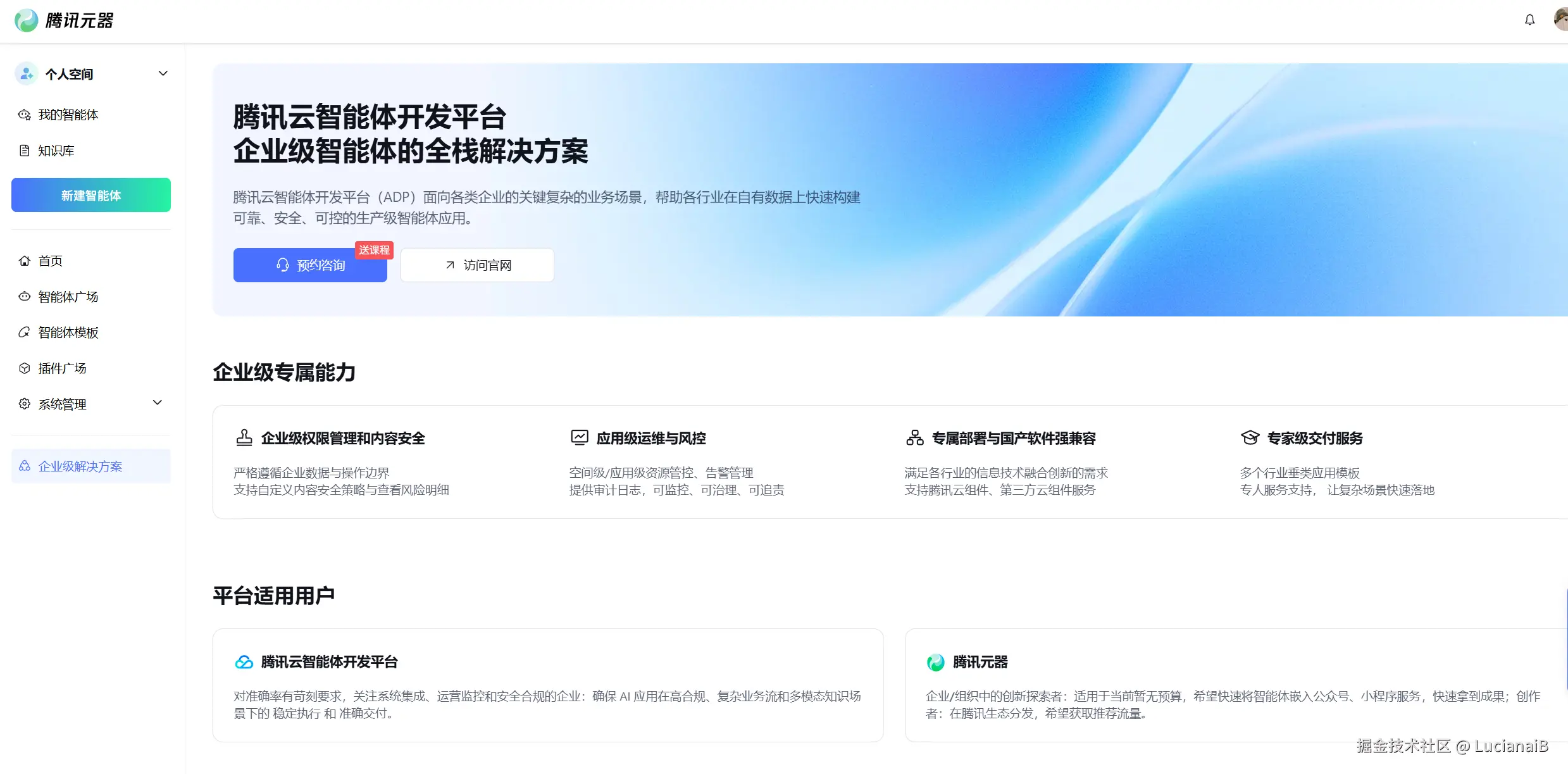1568x774 pixels.
Task: Book a consultation via 预约咨询
Action: tap(310, 265)
